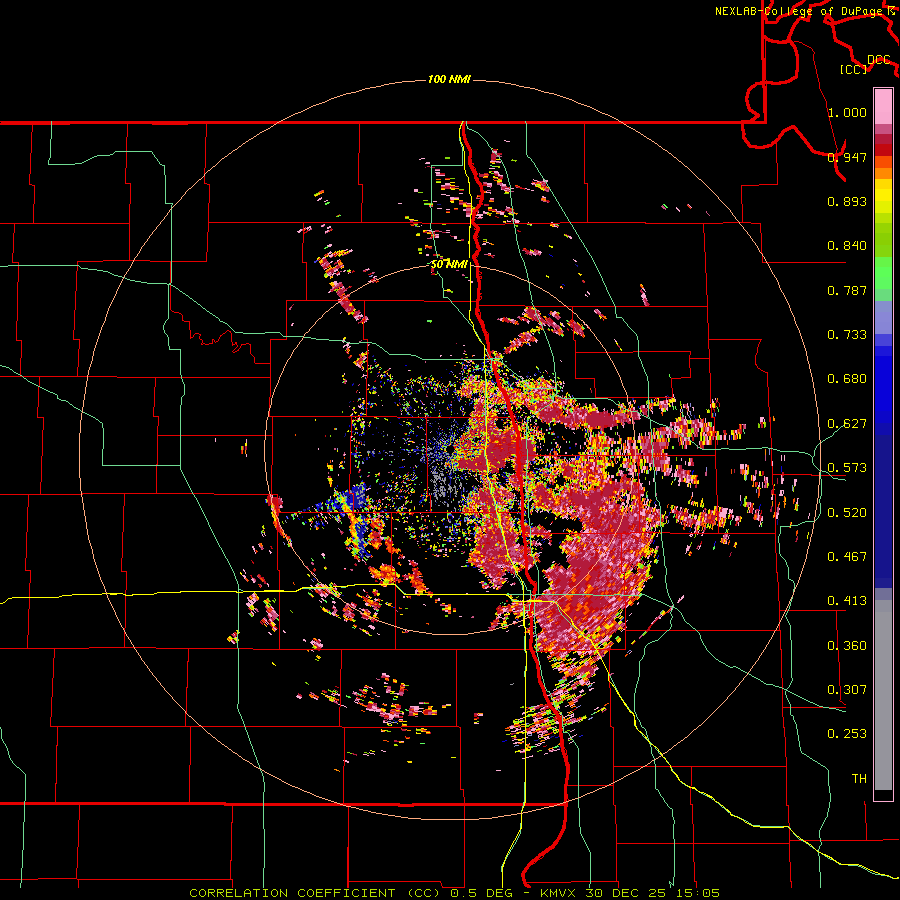Viewport: 900px width, 900px height.
Task: Click the [CC] legend heading
Action: [x=854, y=69]
